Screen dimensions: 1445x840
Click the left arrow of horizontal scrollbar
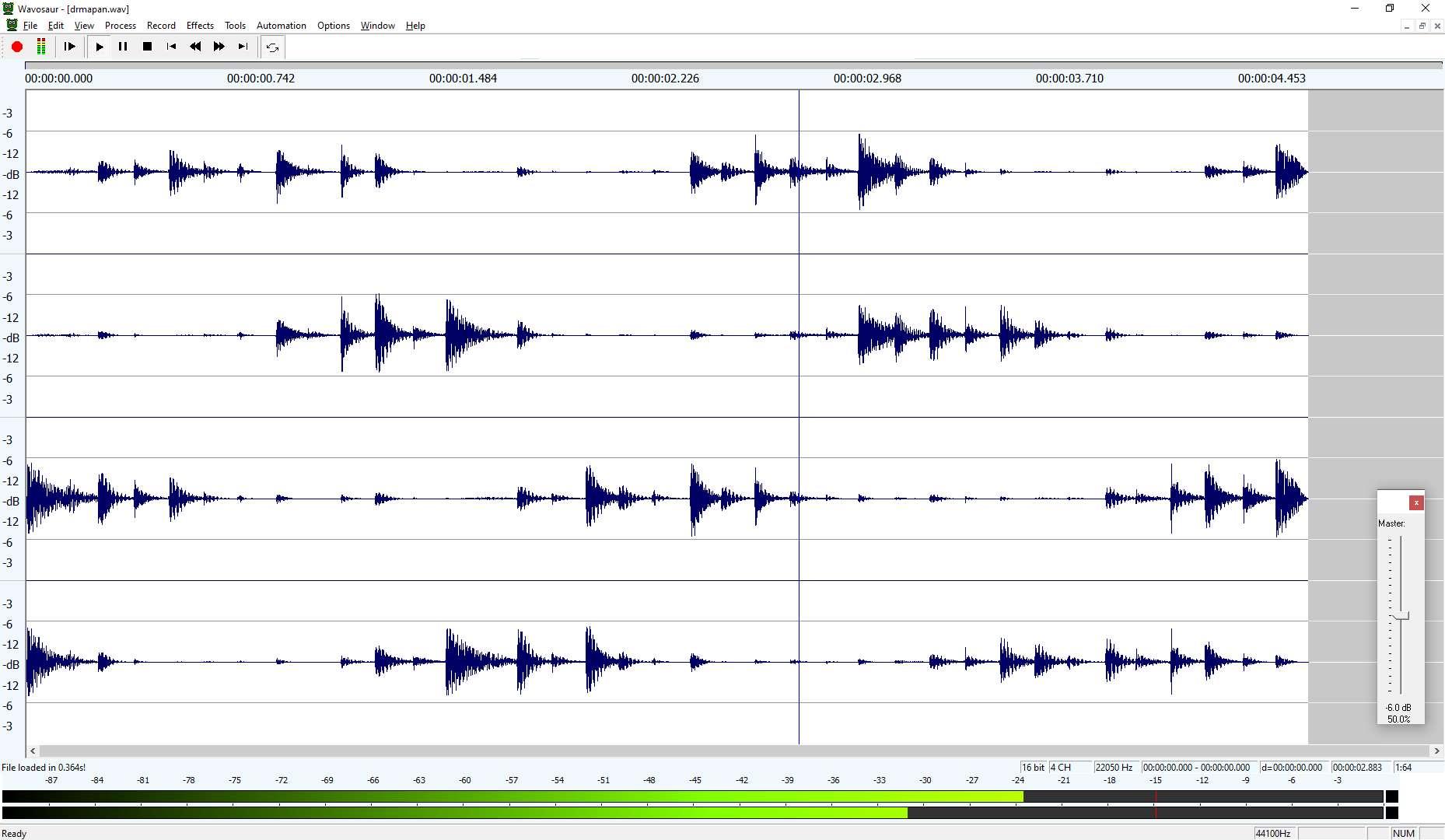pos(33,751)
